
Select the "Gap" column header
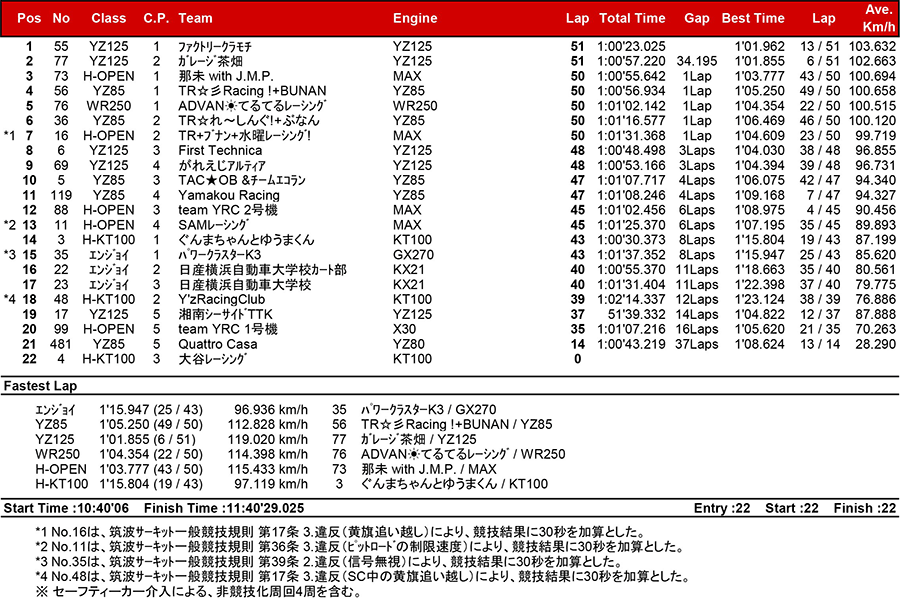(697, 18)
